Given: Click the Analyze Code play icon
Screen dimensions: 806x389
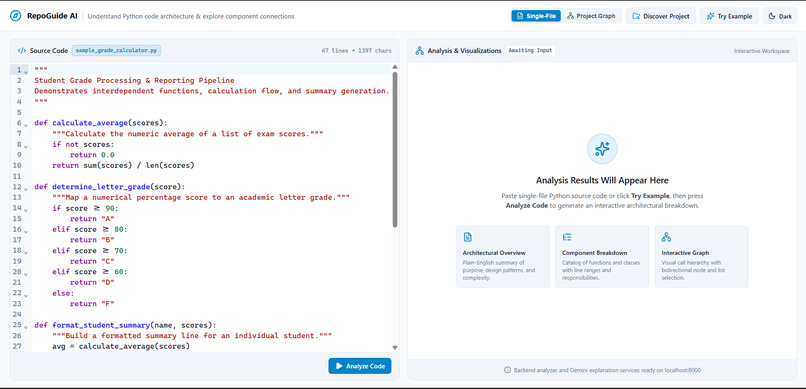Looking at the screenshot, I should [339, 366].
